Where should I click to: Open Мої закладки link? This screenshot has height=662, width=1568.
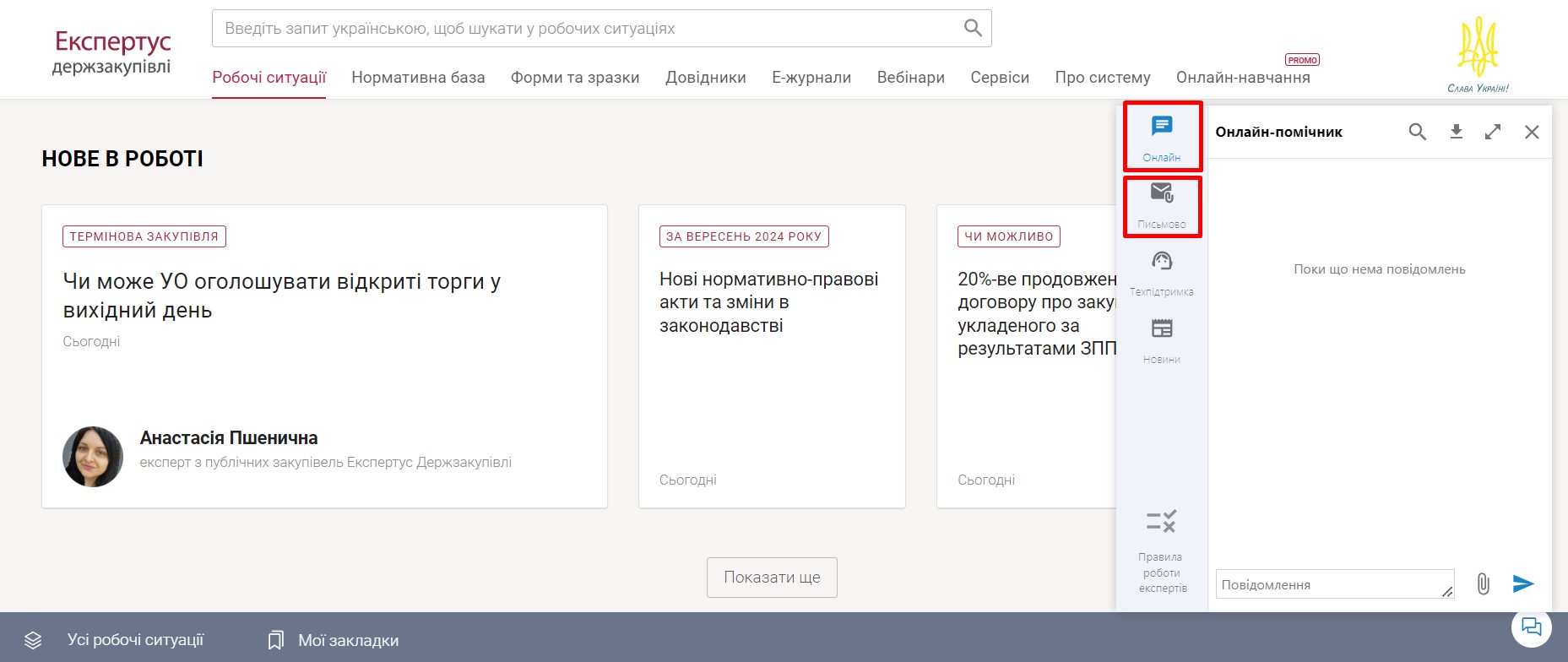(348, 640)
